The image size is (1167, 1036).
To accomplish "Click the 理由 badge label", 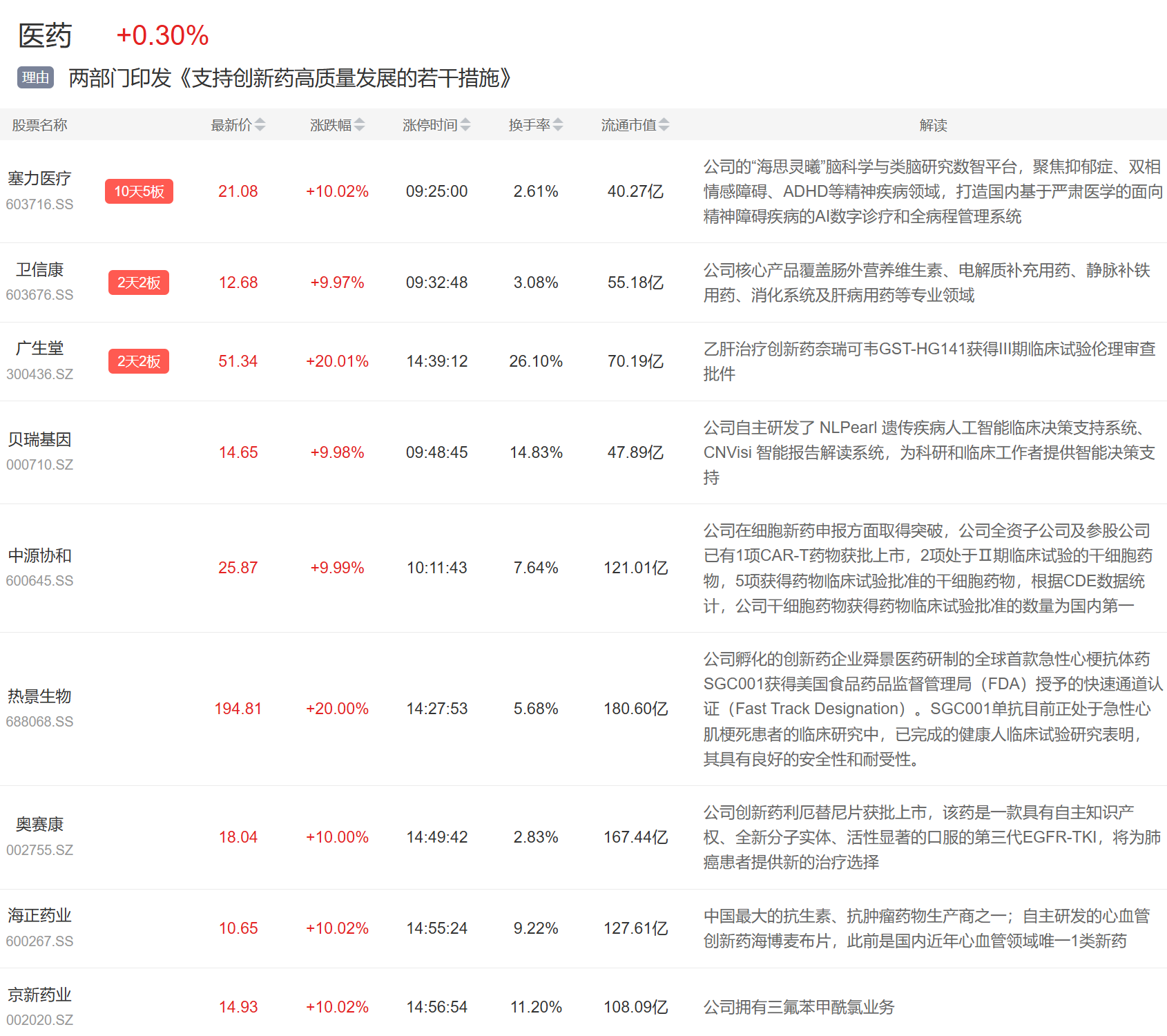I will (35, 78).
